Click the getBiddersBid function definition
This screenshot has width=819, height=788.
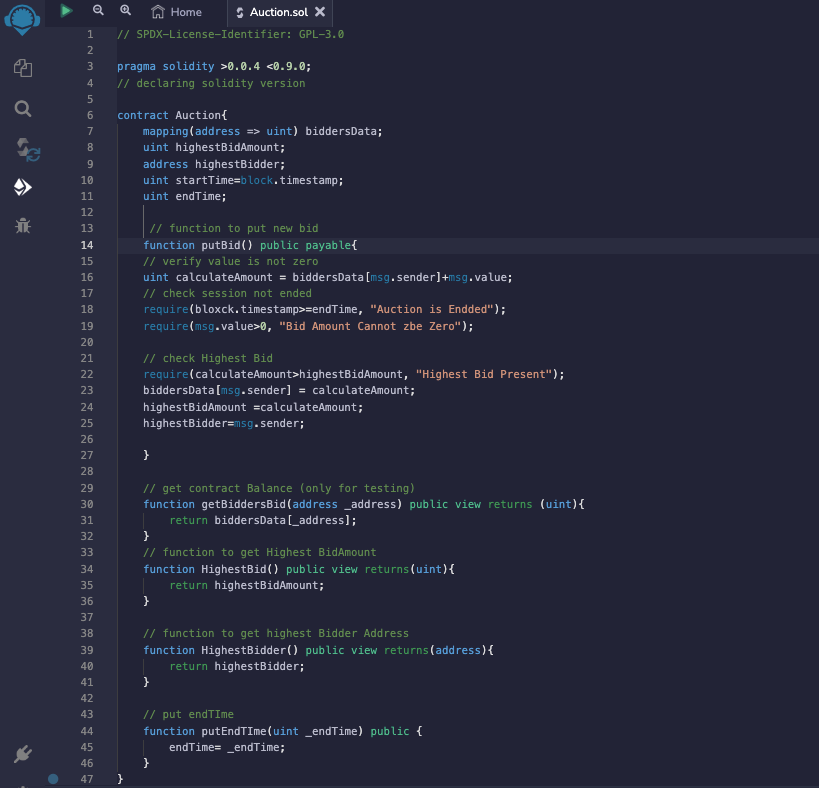coord(364,504)
